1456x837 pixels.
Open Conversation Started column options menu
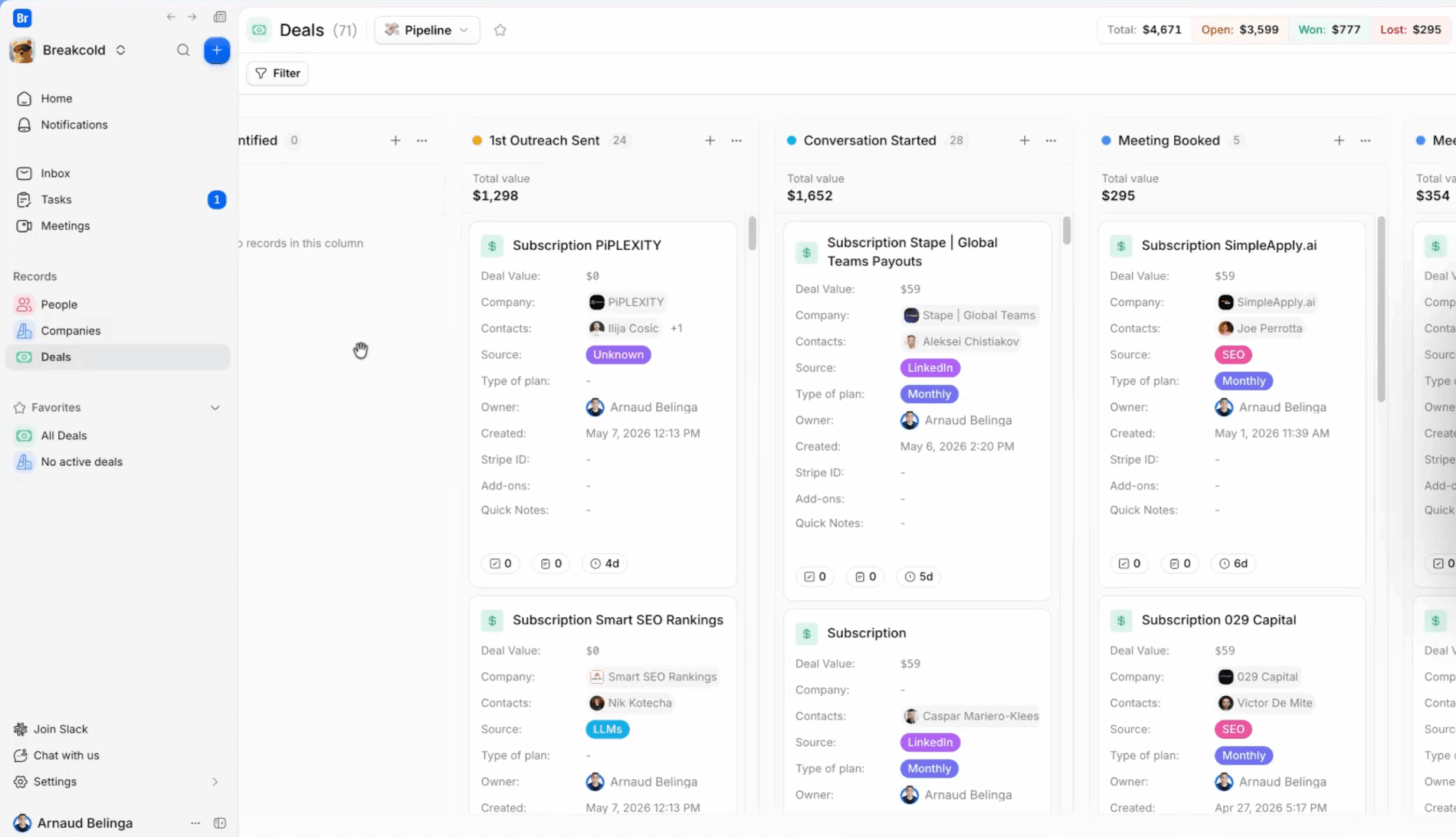click(1051, 140)
